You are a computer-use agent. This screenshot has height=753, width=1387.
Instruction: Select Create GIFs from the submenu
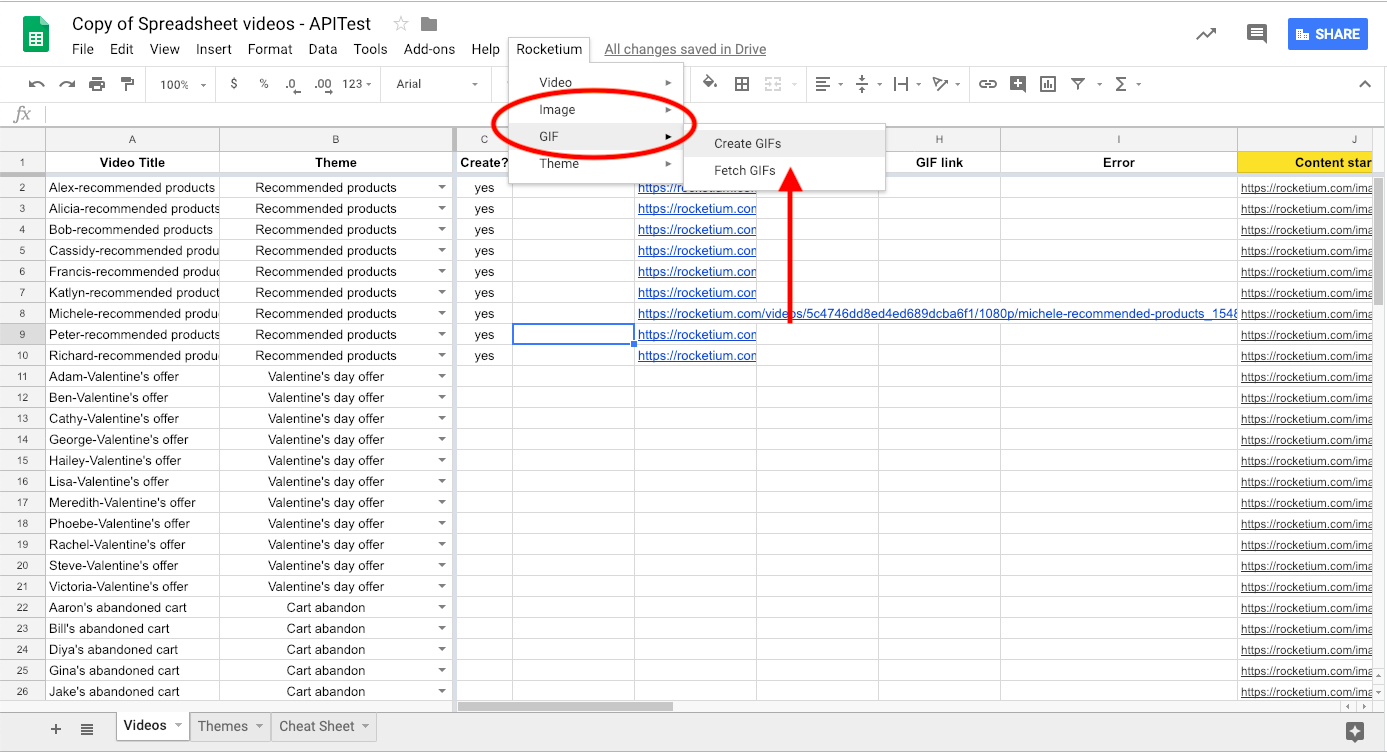click(x=784, y=144)
